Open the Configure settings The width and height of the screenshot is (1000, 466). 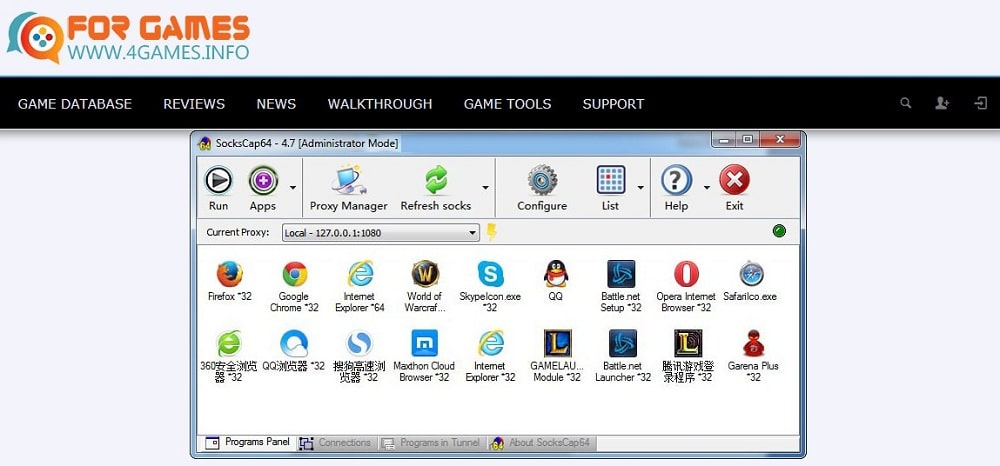542,188
